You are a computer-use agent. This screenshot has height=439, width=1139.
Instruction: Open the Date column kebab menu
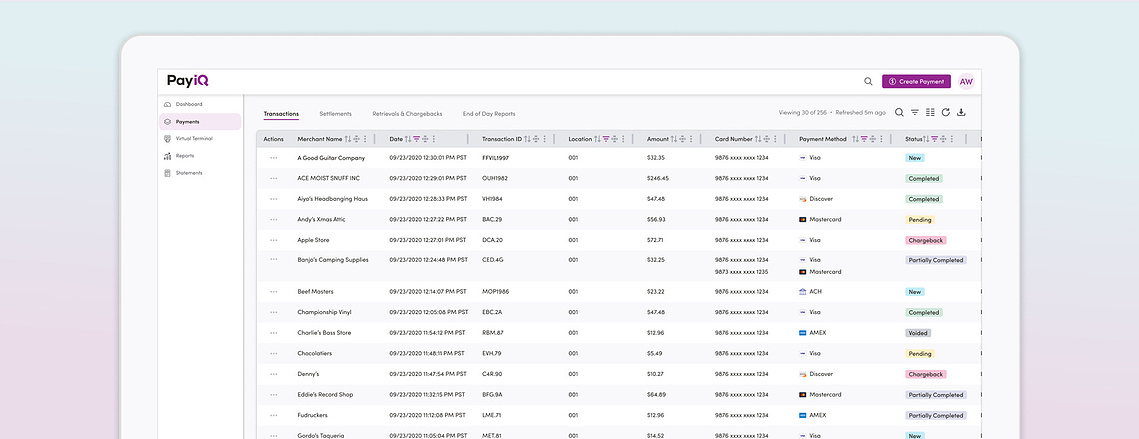click(x=434, y=139)
